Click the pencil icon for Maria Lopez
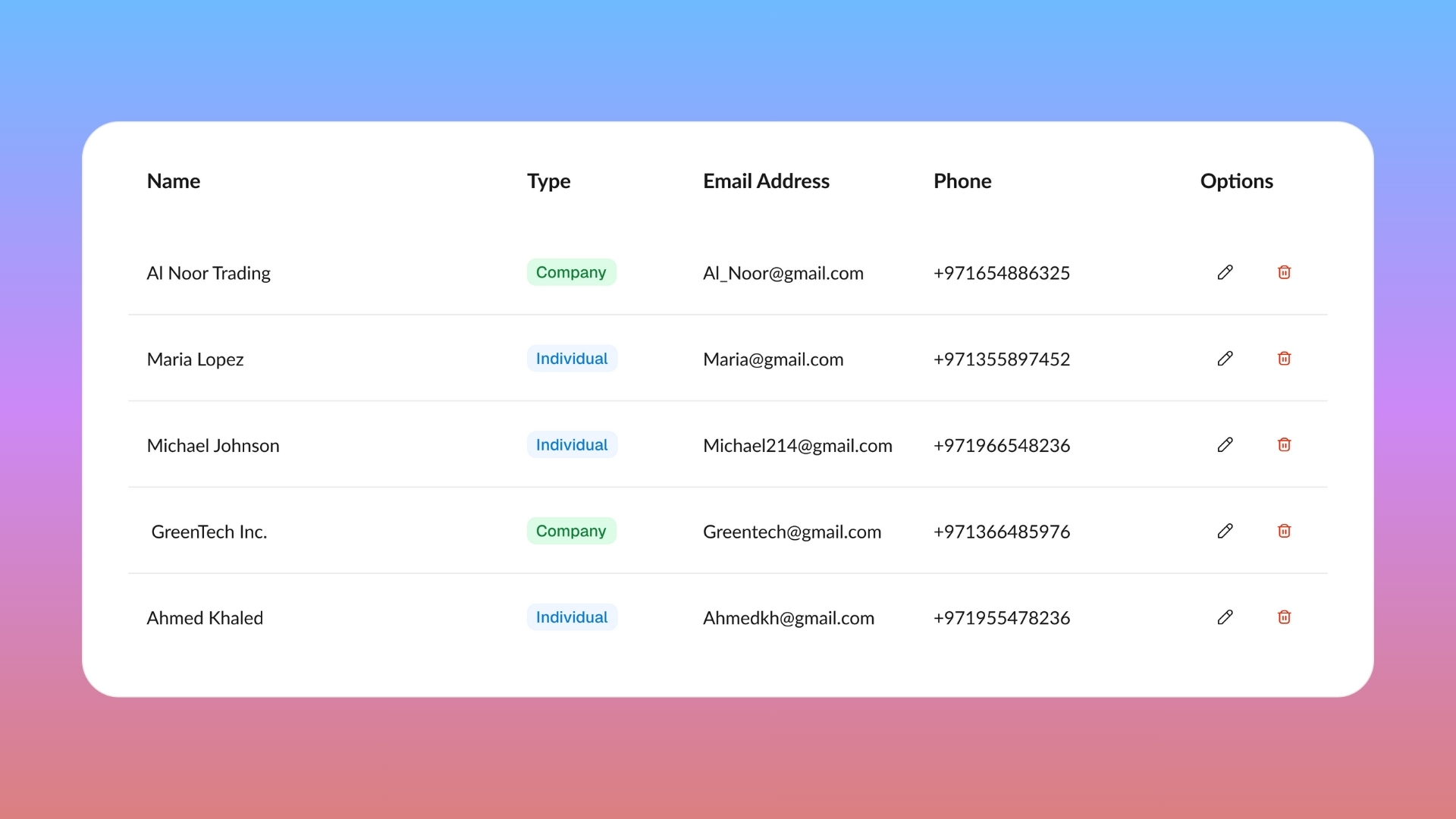Screen dimensions: 1456x819 [x=1225, y=359]
